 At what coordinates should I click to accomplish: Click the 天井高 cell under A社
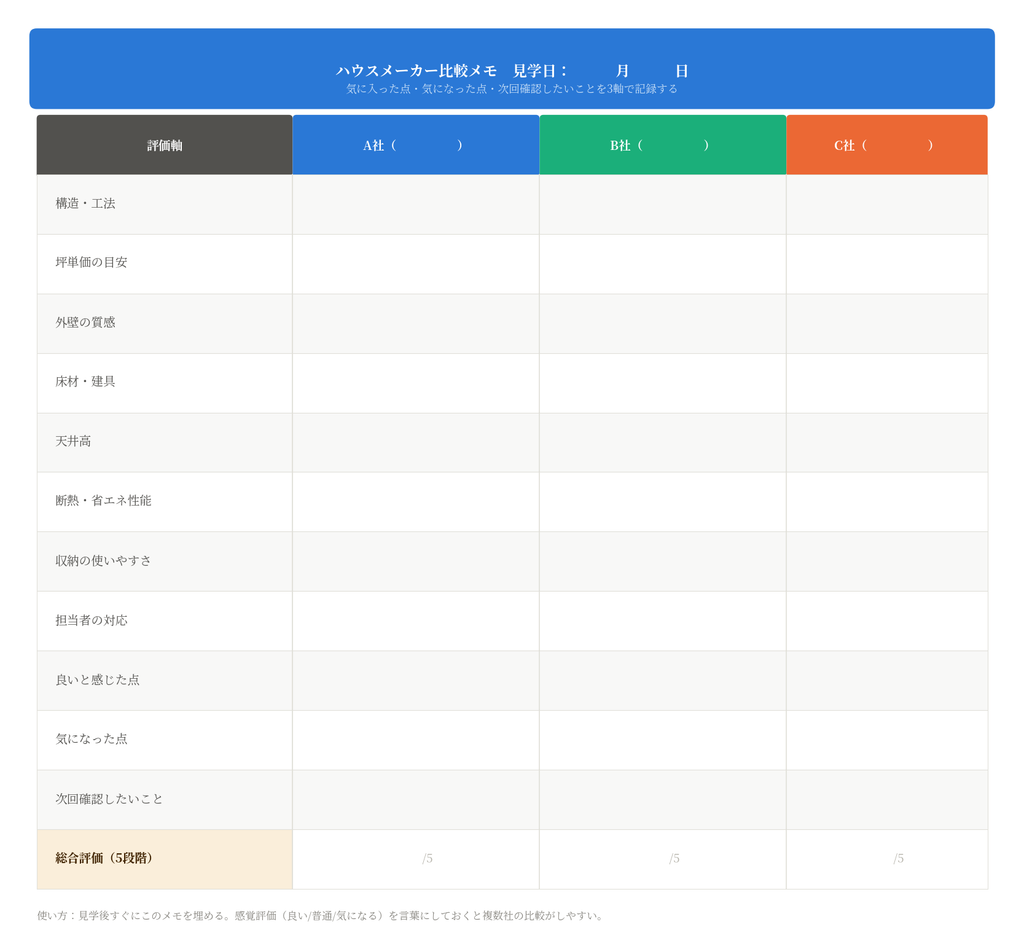[416, 442]
